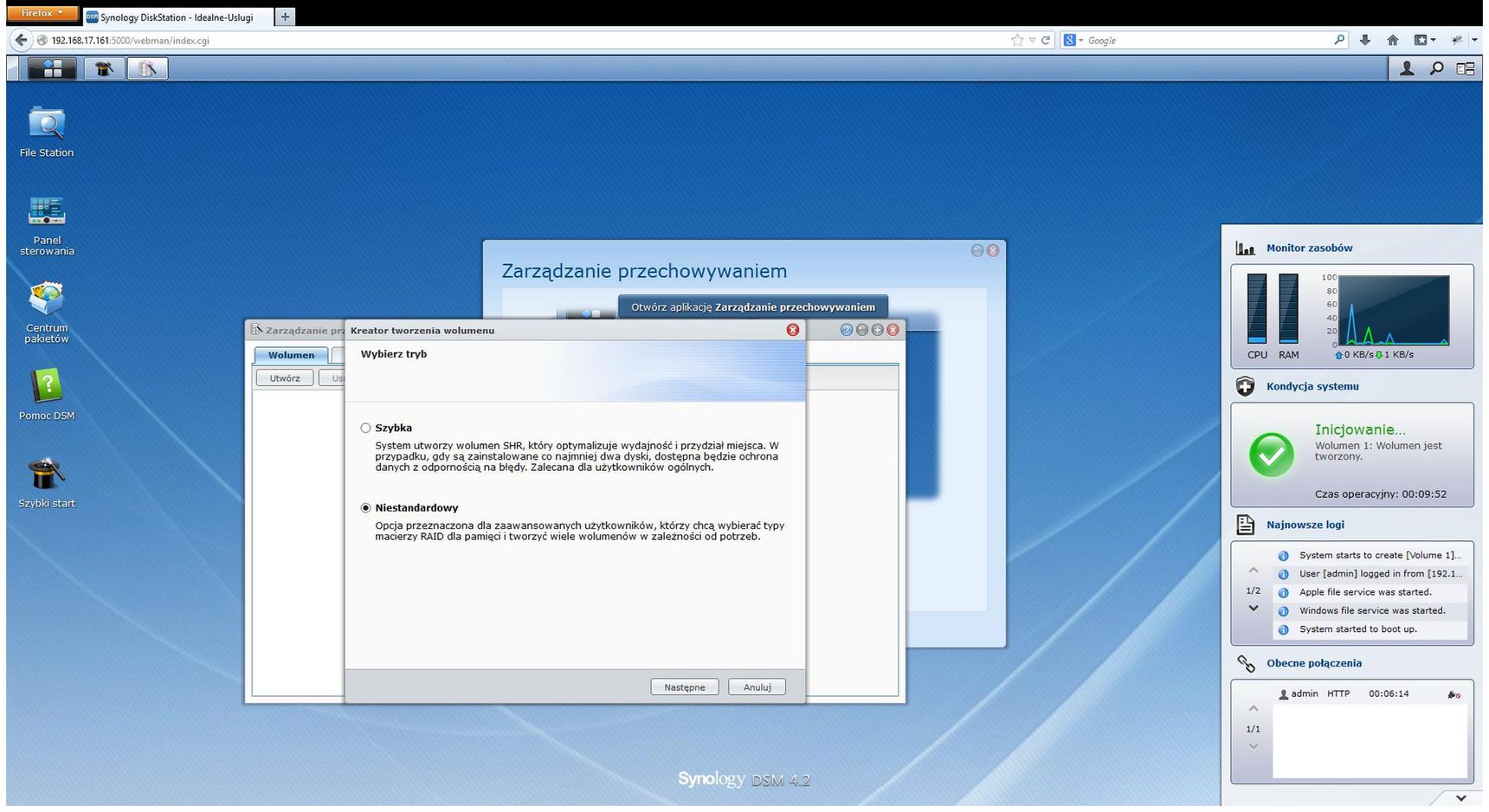Show next page of current connections

tap(1253, 747)
